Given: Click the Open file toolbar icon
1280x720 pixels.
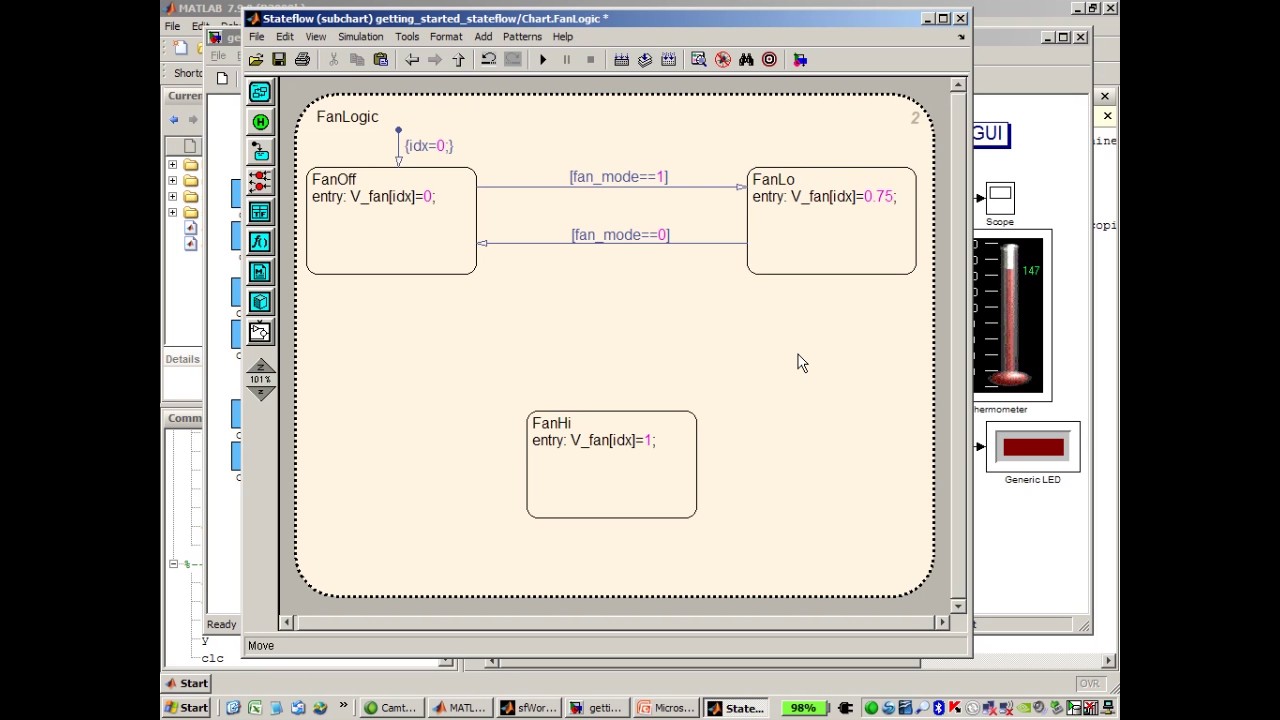Looking at the screenshot, I should point(256,60).
